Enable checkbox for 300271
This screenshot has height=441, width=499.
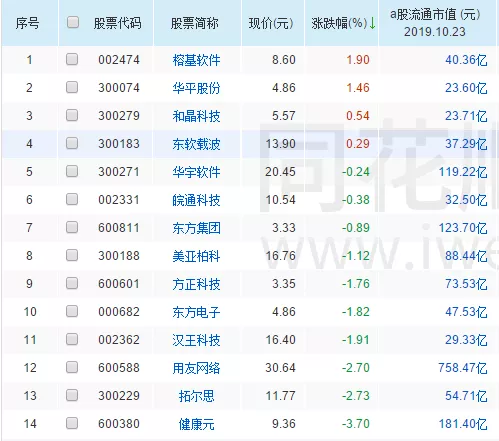pos(72,171)
